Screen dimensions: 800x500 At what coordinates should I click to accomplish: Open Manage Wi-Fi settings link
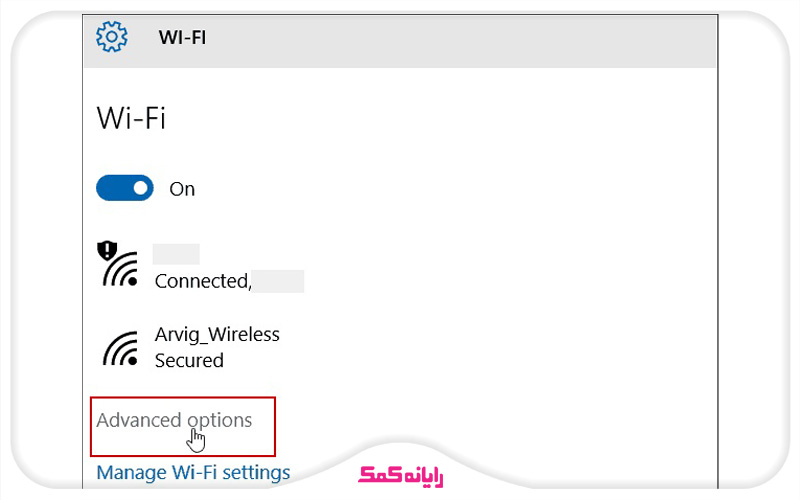[193, 472]
